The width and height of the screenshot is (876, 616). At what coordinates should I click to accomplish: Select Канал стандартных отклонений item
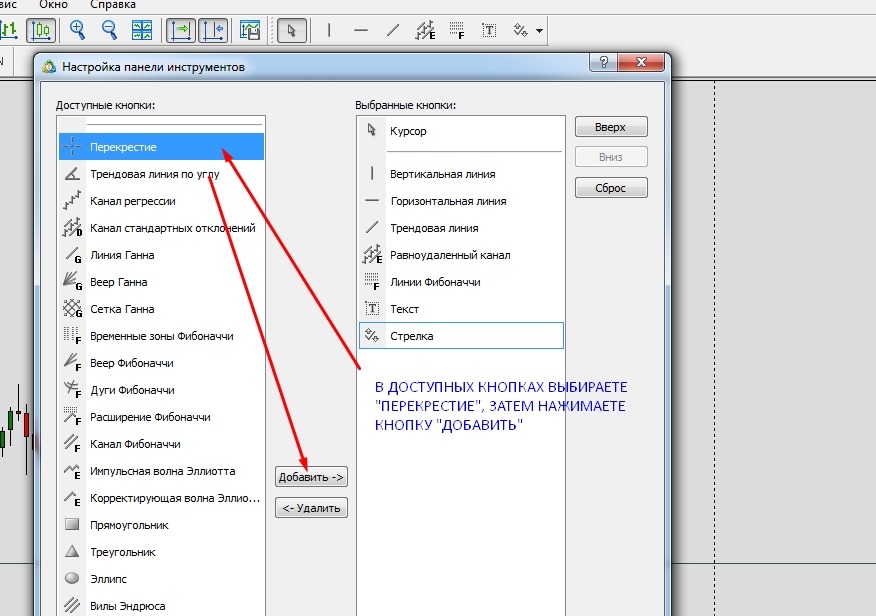coord(161,228)
